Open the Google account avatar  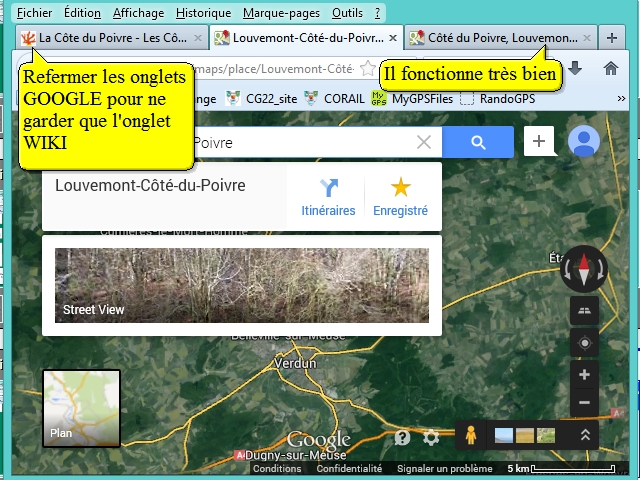coord(584,141)
